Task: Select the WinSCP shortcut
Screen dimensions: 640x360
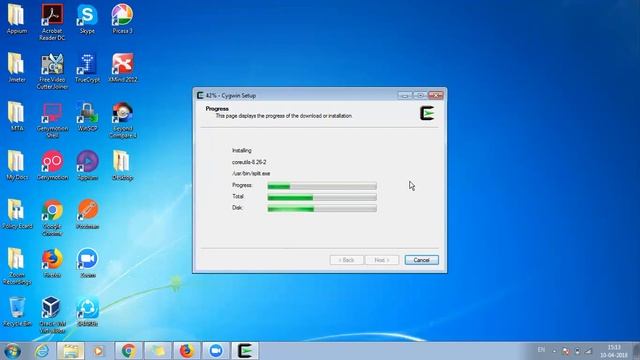Action: pyautogui.click(x=87, y=117)
